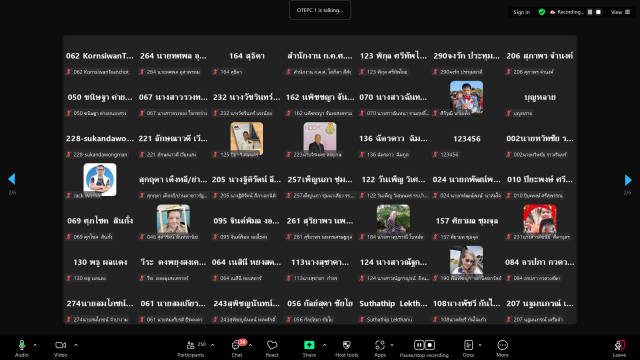Go to the previous gallery page
Viewport: 640px width, 360px height.
(x=12, y=179)
